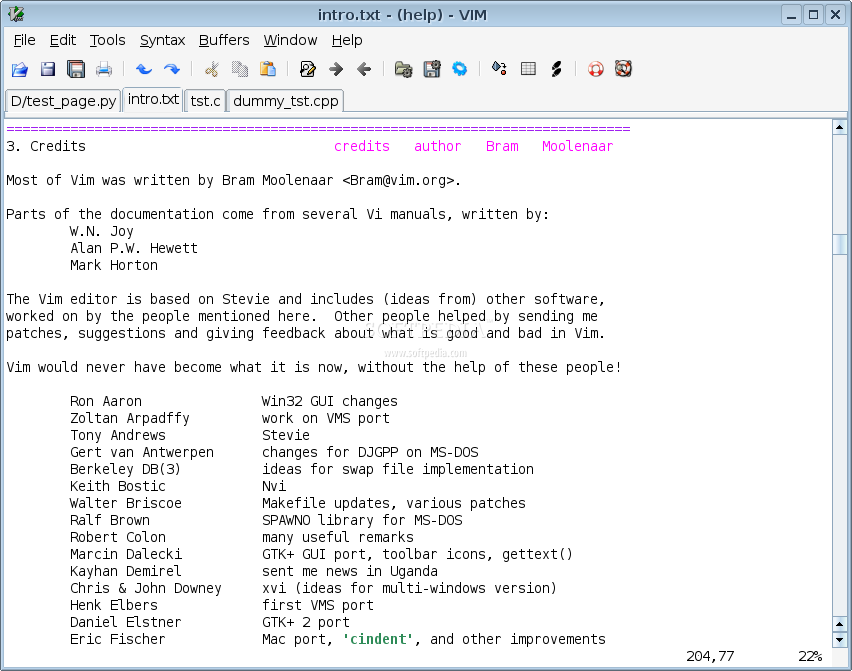
Task: Open the Help menu
Action: pos(347,40)
